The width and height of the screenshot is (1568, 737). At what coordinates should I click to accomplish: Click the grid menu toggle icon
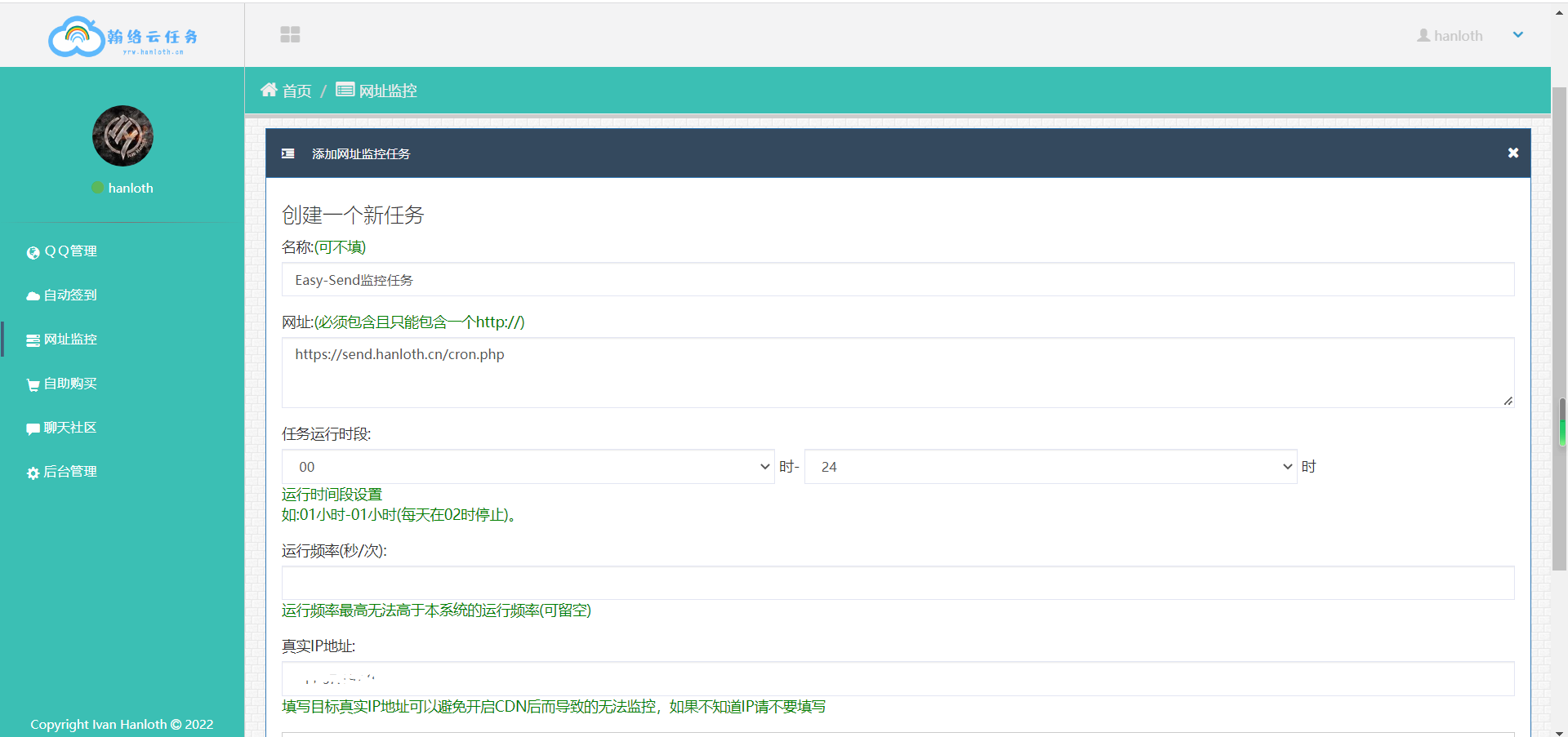[x=290, y=34]
